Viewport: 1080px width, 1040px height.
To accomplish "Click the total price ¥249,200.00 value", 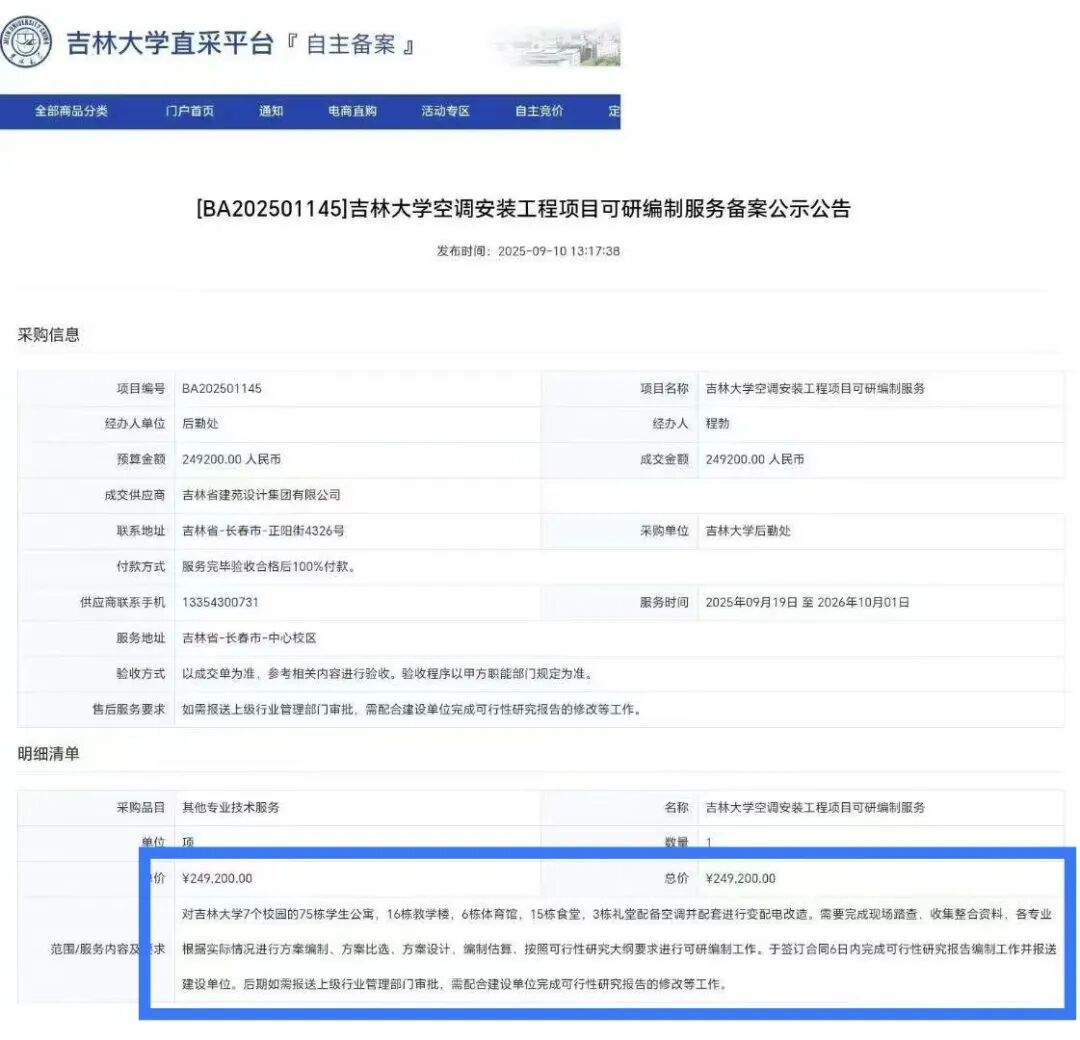I will [x=742, y=878].
